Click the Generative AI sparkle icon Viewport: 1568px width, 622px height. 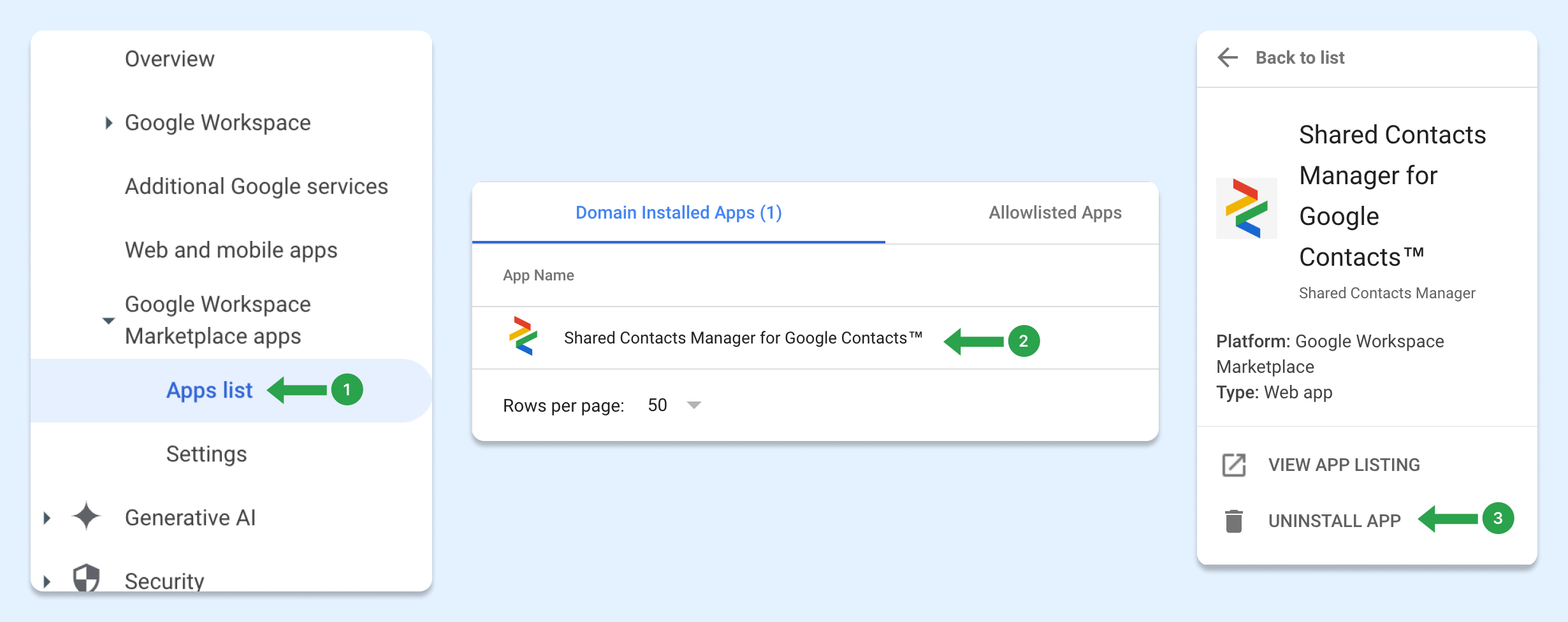point(87,517)
